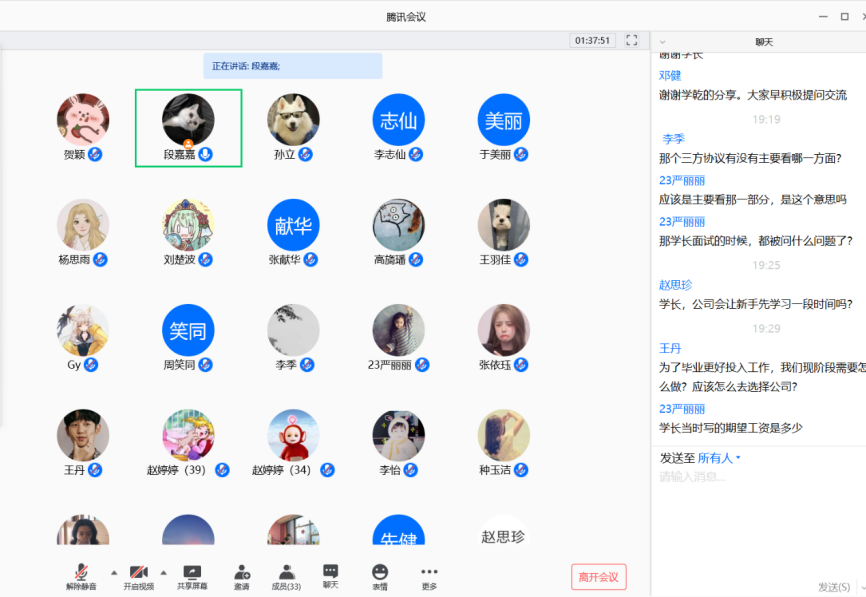Toggle 解除静音 unmute microphone

(x=81, y=572)
